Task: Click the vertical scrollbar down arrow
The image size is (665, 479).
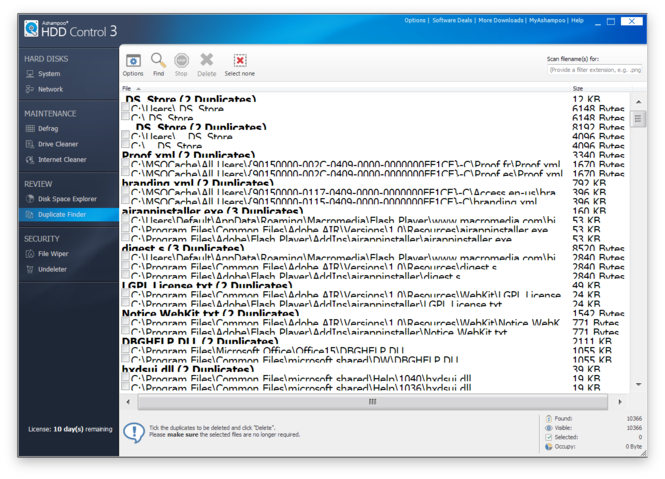Action: 638,384
